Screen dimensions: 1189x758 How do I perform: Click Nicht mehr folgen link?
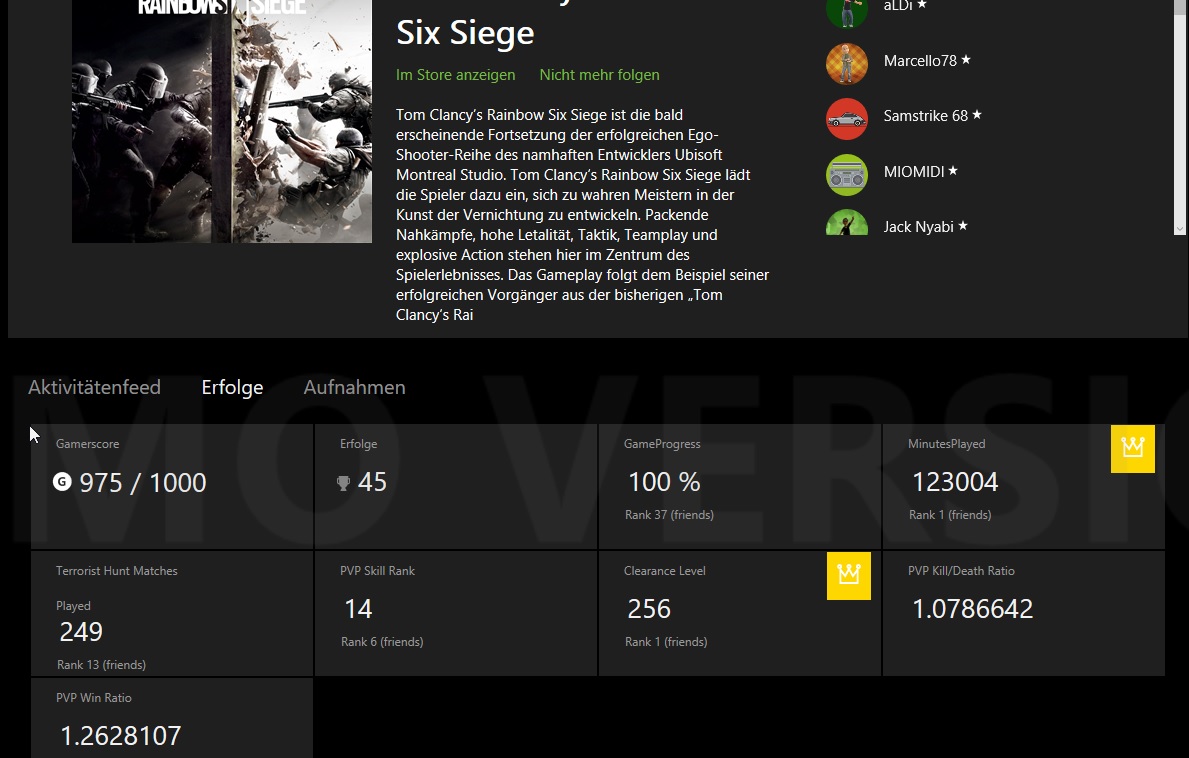click(599, 75)
